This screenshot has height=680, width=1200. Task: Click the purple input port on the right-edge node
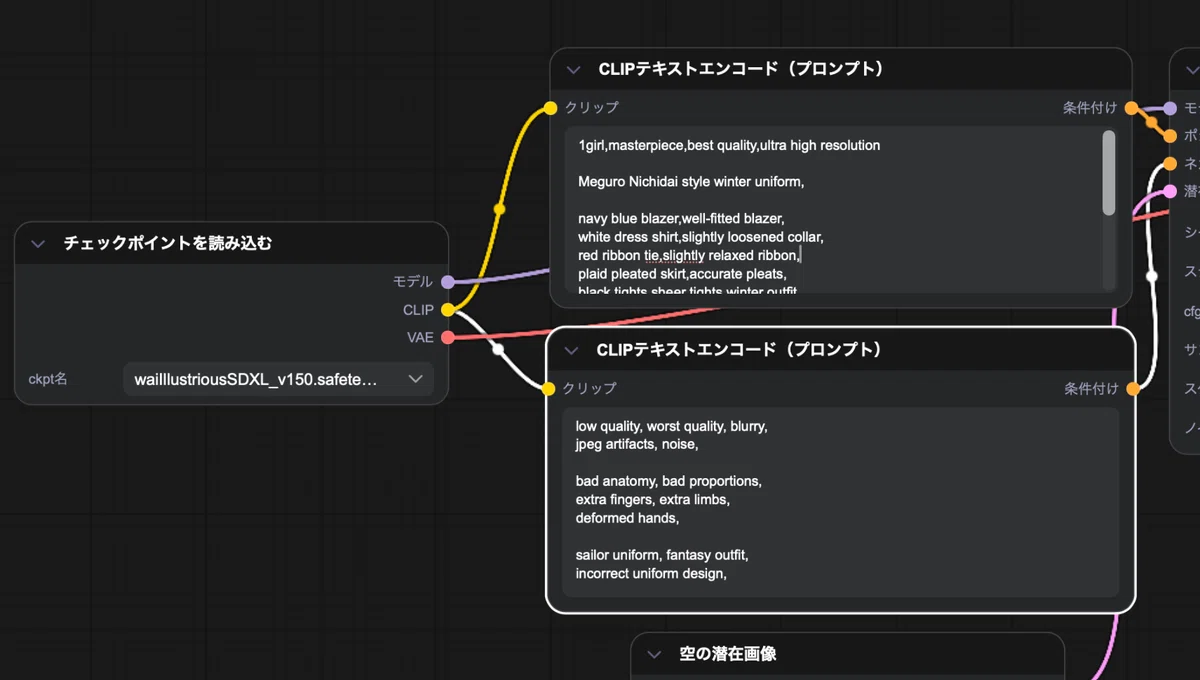point(1171,108)
